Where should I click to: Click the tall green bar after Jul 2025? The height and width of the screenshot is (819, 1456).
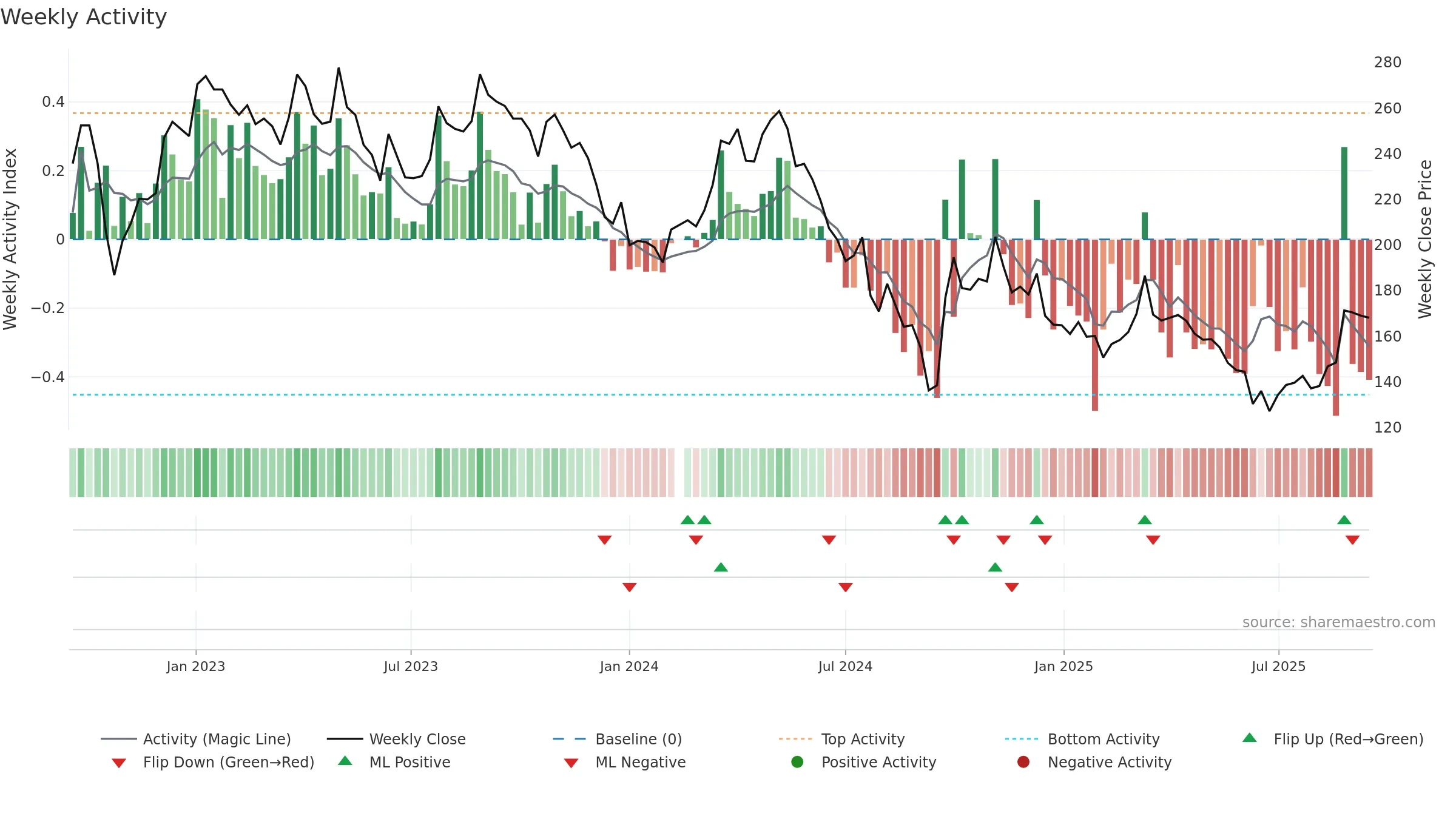click(x=1344, y=193)
